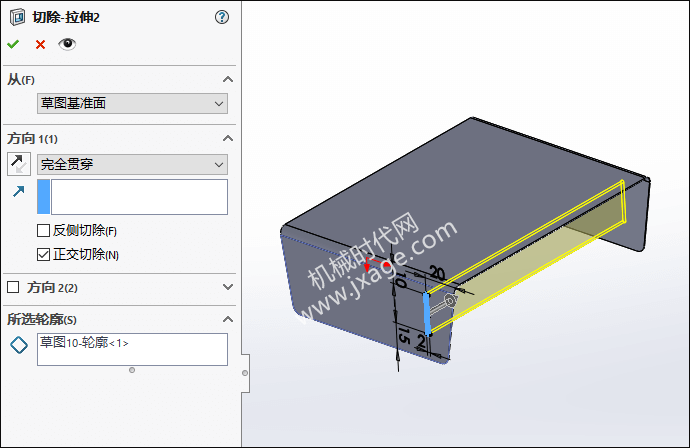The height and width of the screenshot is (448, 690).
Task: Enable the 方向 2(2) checkbox
Action: tap(13, 287)
